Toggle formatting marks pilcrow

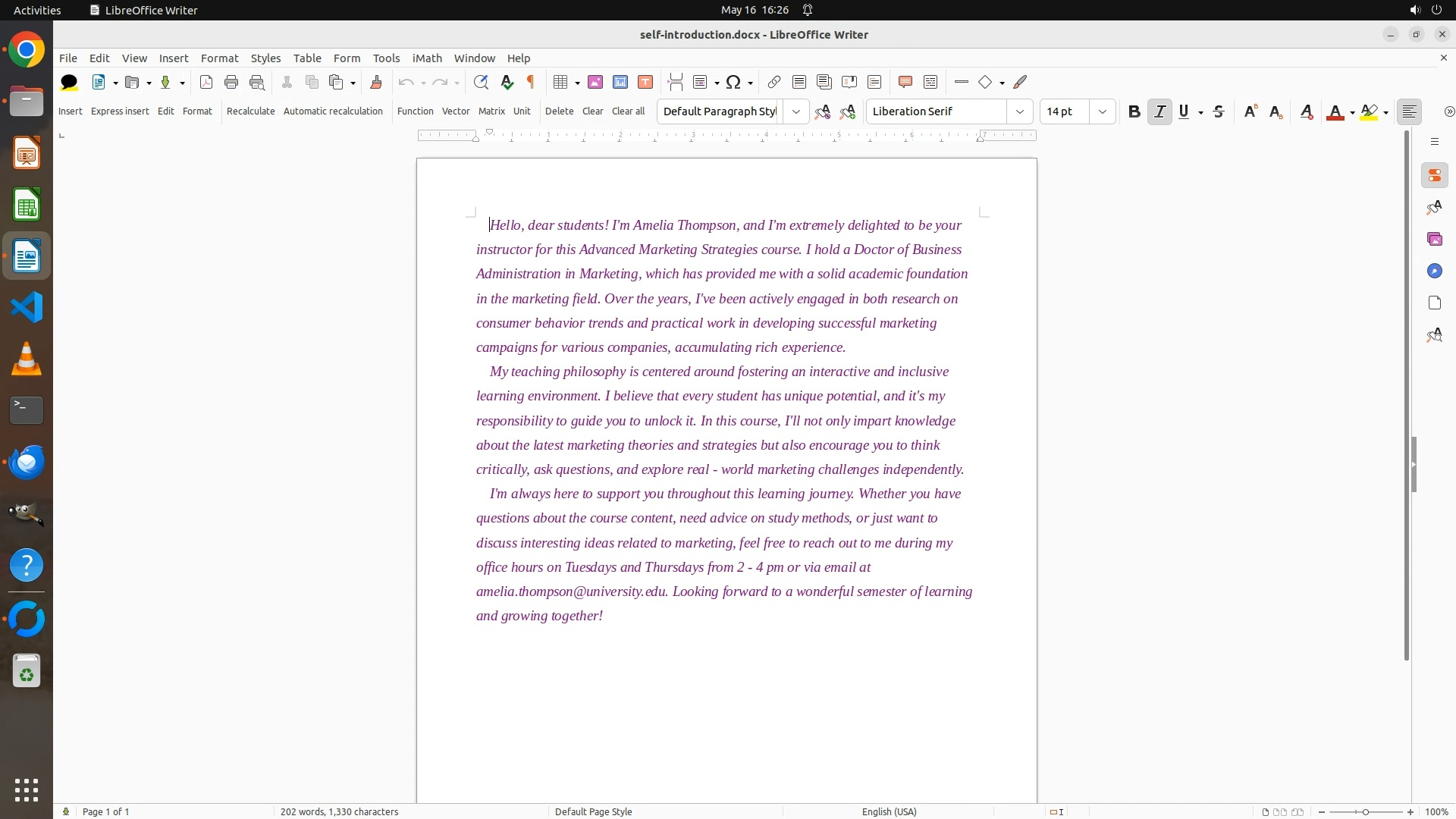tap(531, 82)
